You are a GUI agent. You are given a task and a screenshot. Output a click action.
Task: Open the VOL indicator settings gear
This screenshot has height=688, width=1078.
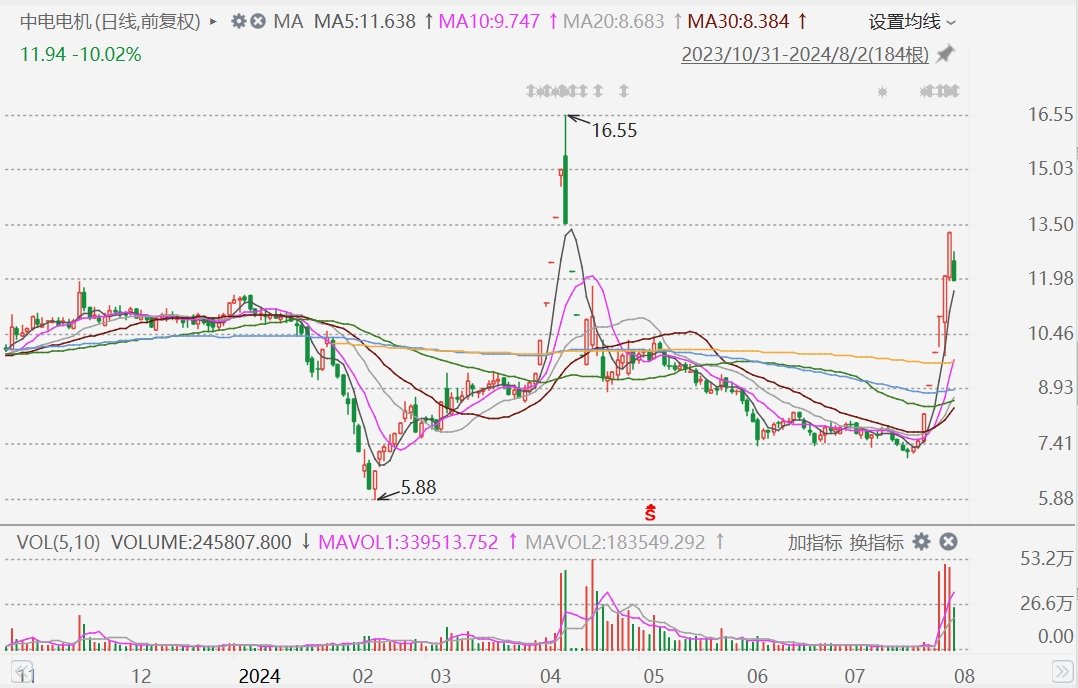921,542
